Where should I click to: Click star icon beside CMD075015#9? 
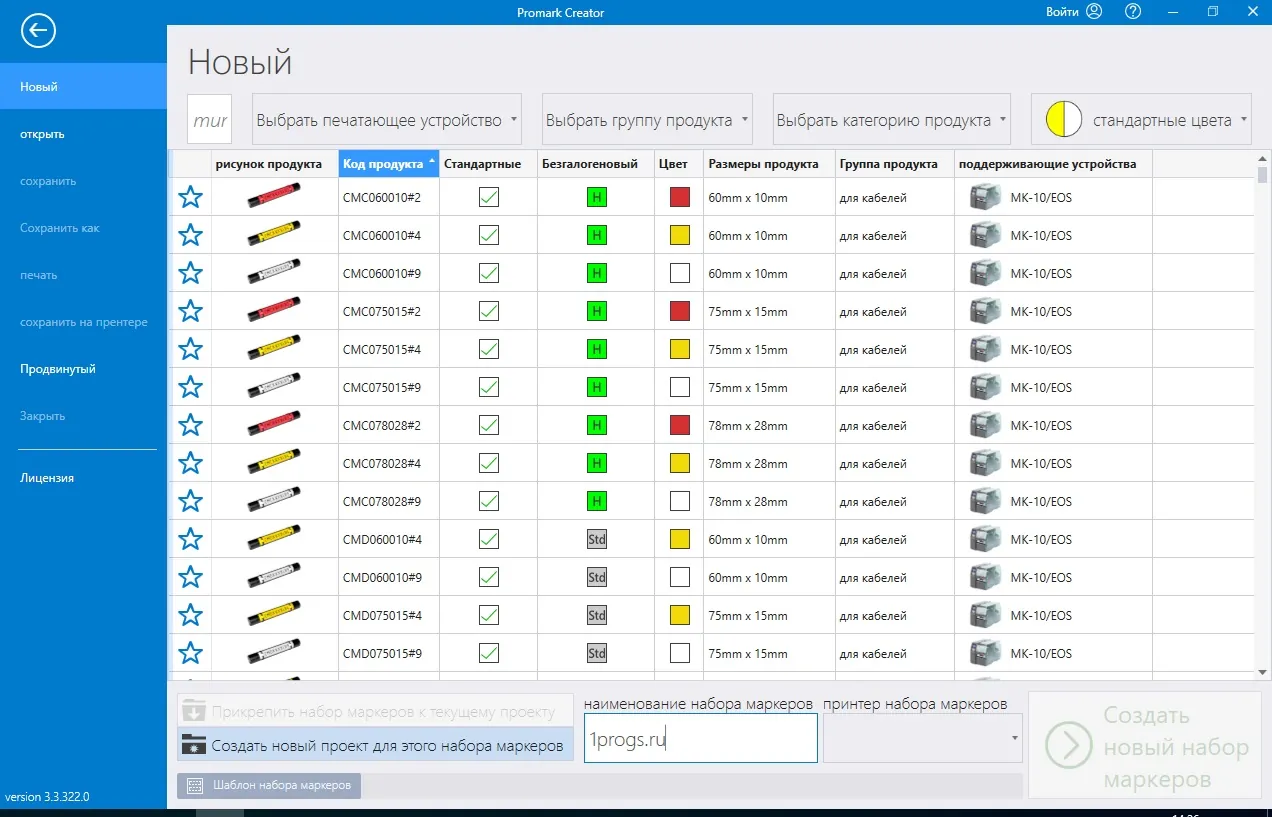click(x=190, y=653)
